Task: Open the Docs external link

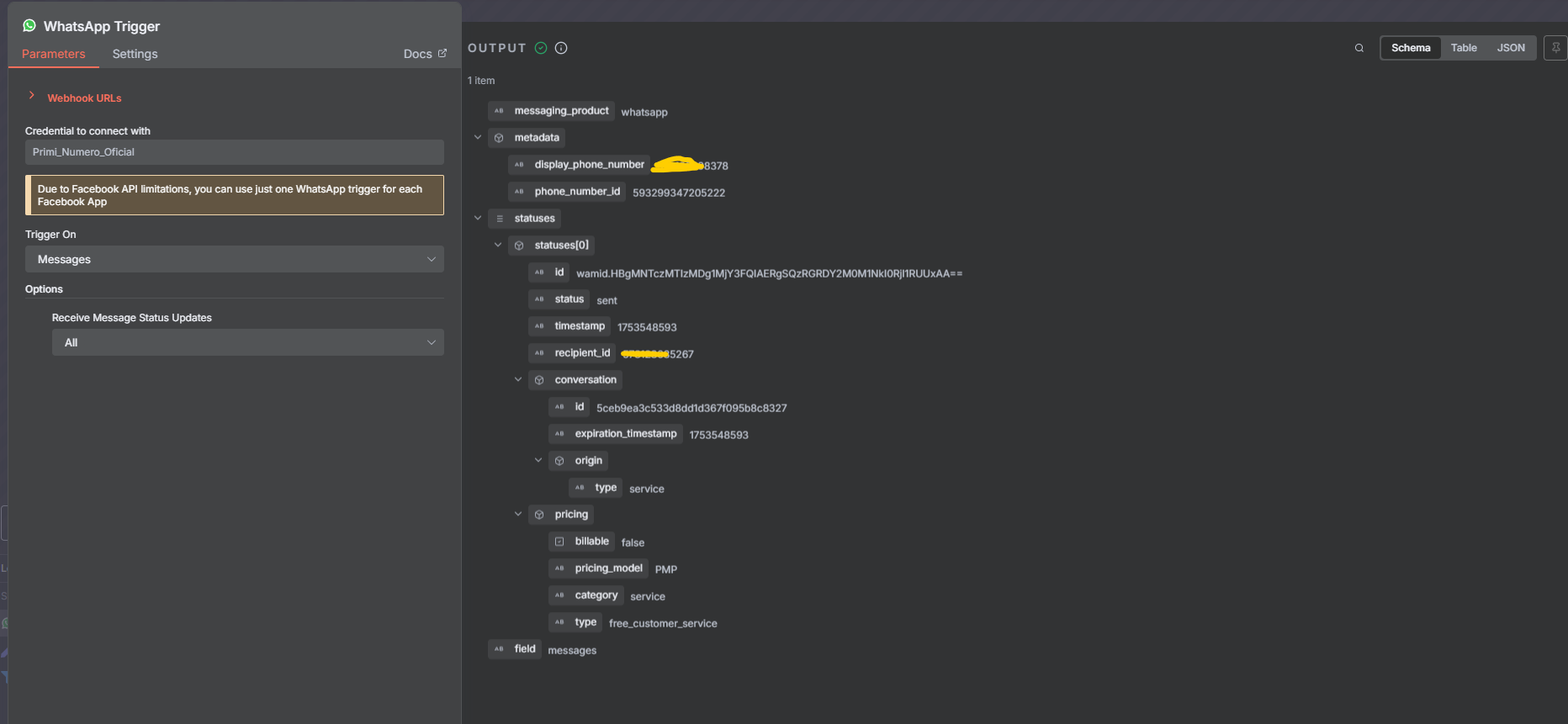Action: coord(425,54)
